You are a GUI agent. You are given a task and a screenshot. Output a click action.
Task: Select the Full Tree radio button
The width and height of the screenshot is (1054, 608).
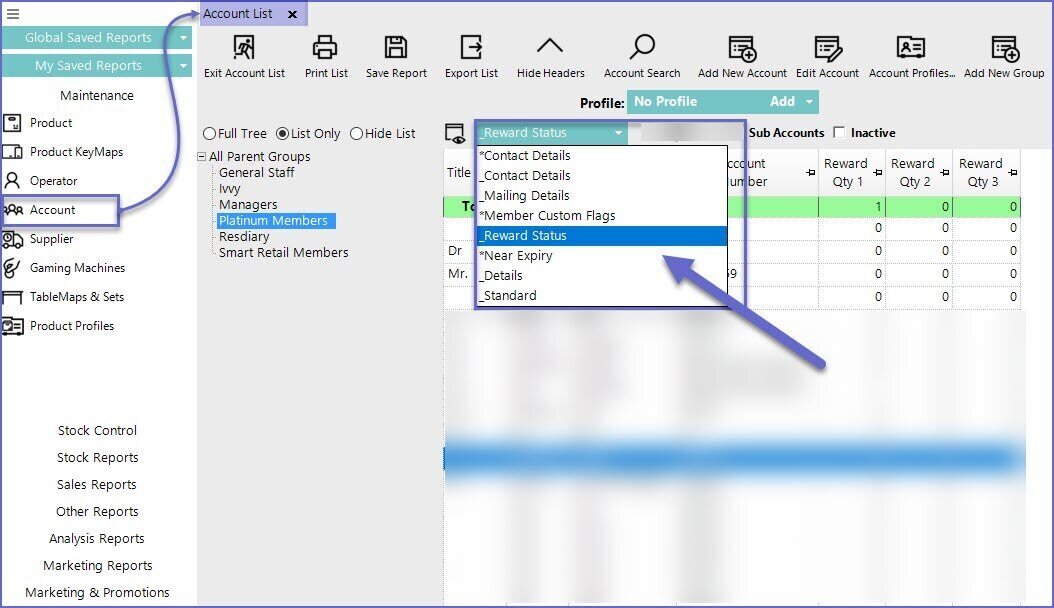210,134
